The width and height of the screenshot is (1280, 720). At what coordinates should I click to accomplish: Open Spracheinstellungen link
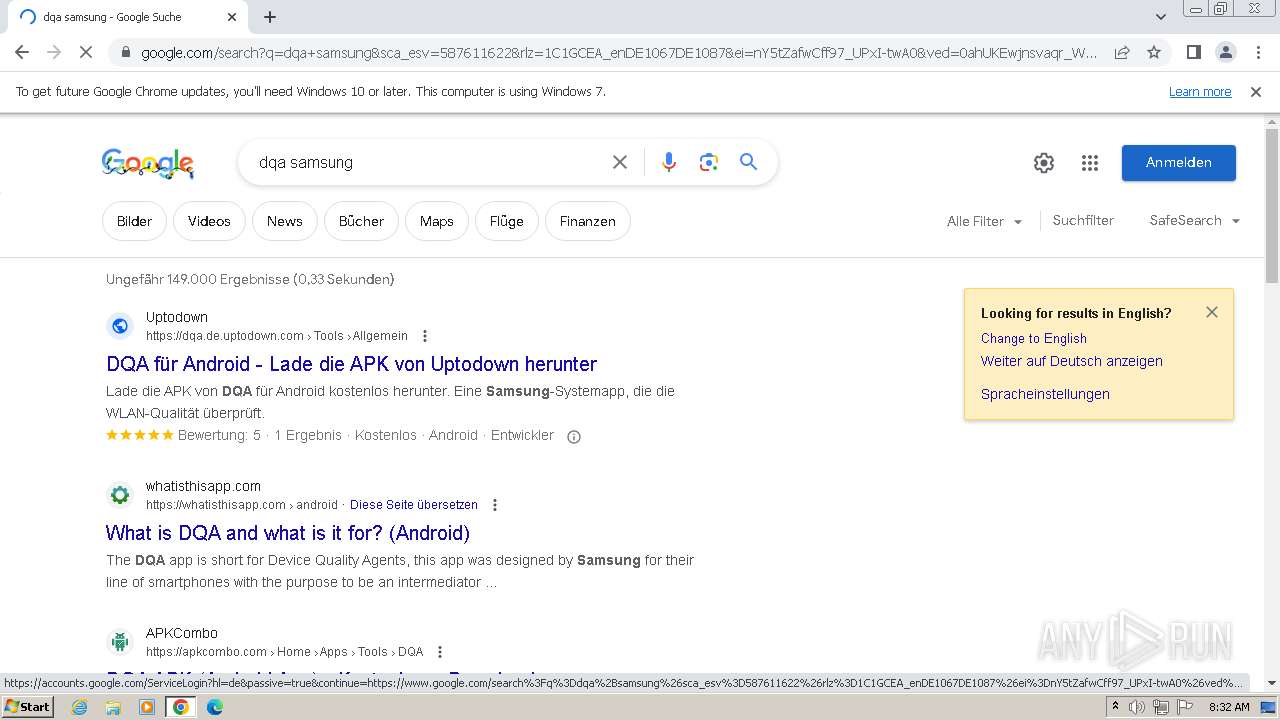pos(1045,394)
